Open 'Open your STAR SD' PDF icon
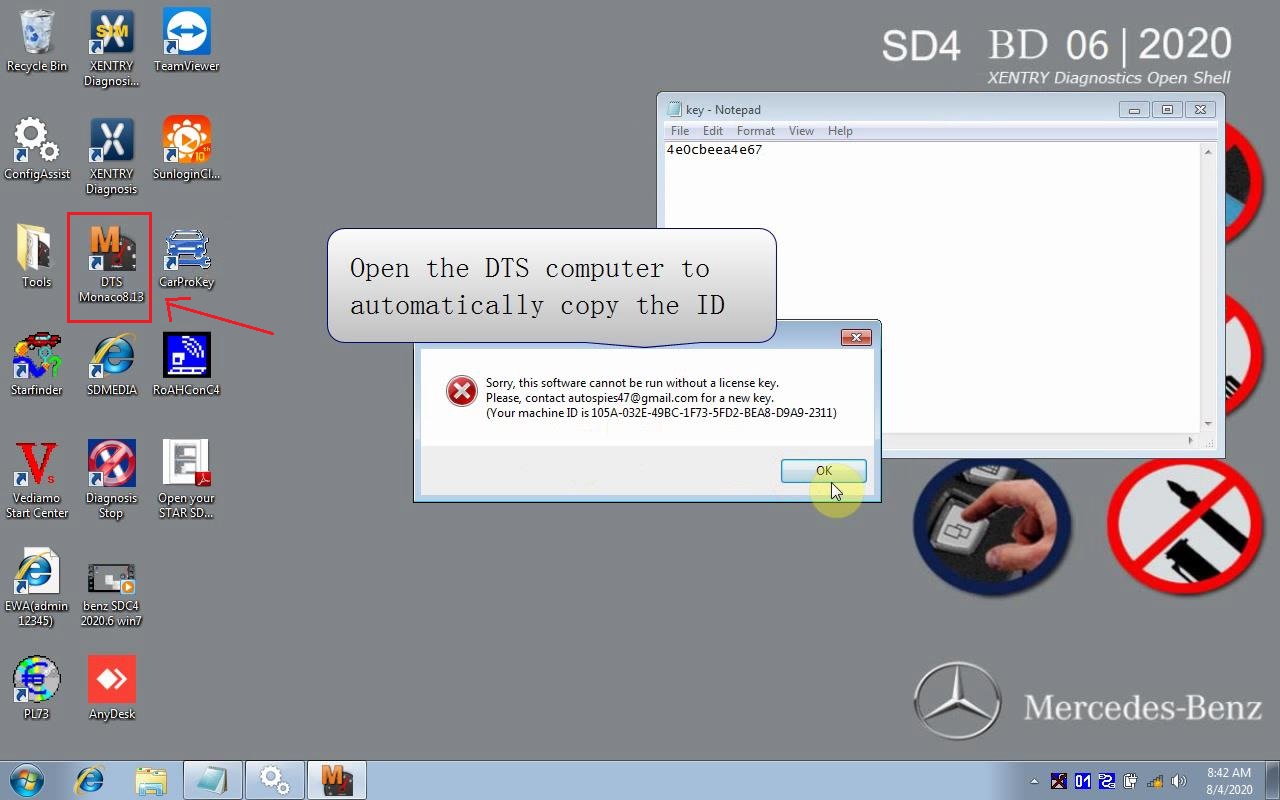This screenshot has height=800, width=1280. 187,481
